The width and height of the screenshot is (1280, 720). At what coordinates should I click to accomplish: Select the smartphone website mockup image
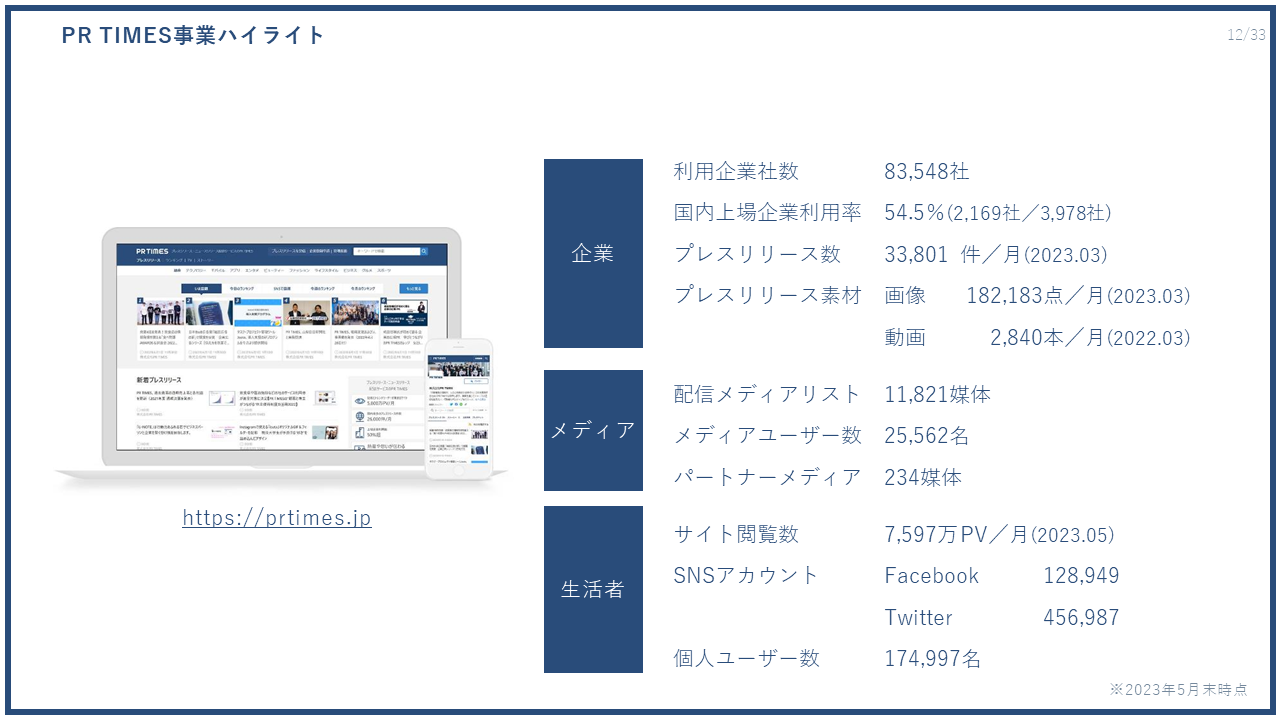coord(460,408)
